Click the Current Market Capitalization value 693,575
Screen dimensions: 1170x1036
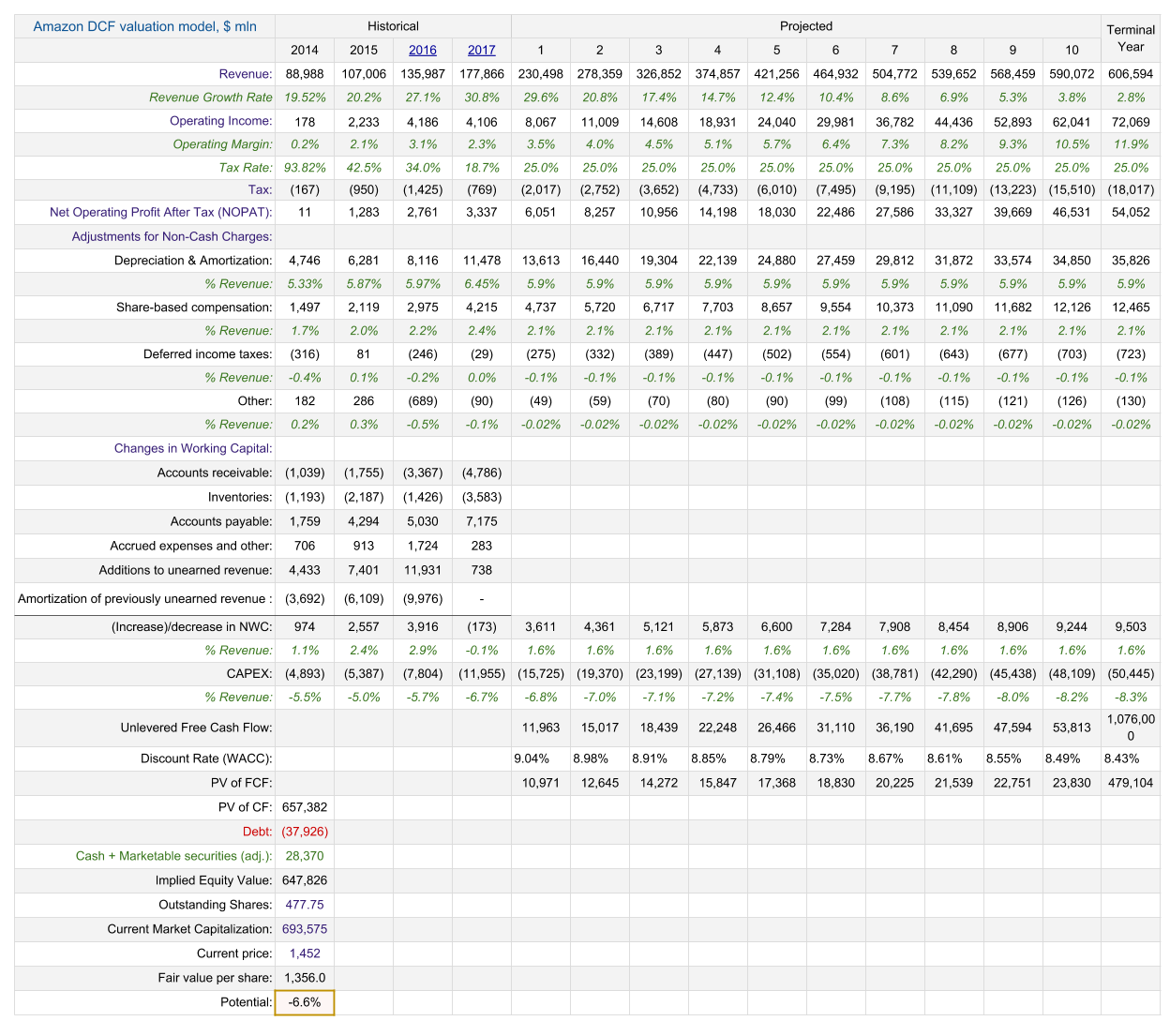click(x=305, y=929)
